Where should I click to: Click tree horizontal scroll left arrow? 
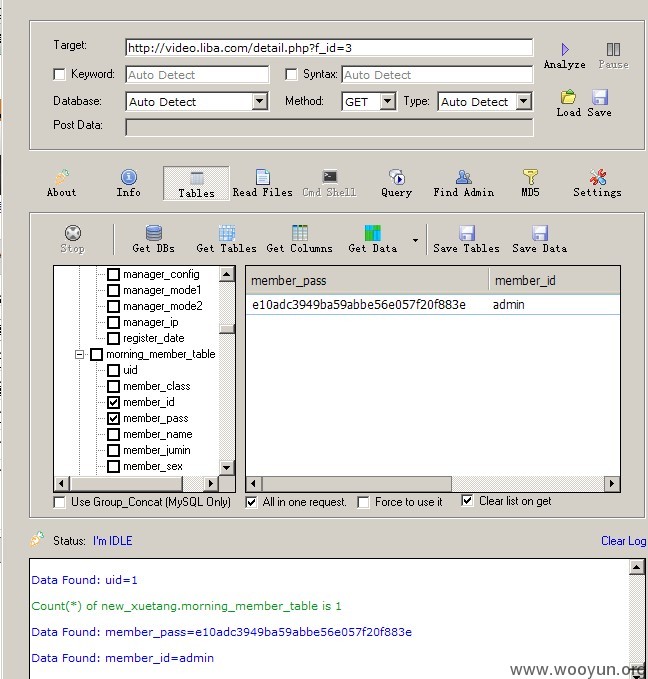tap(61, 483)
